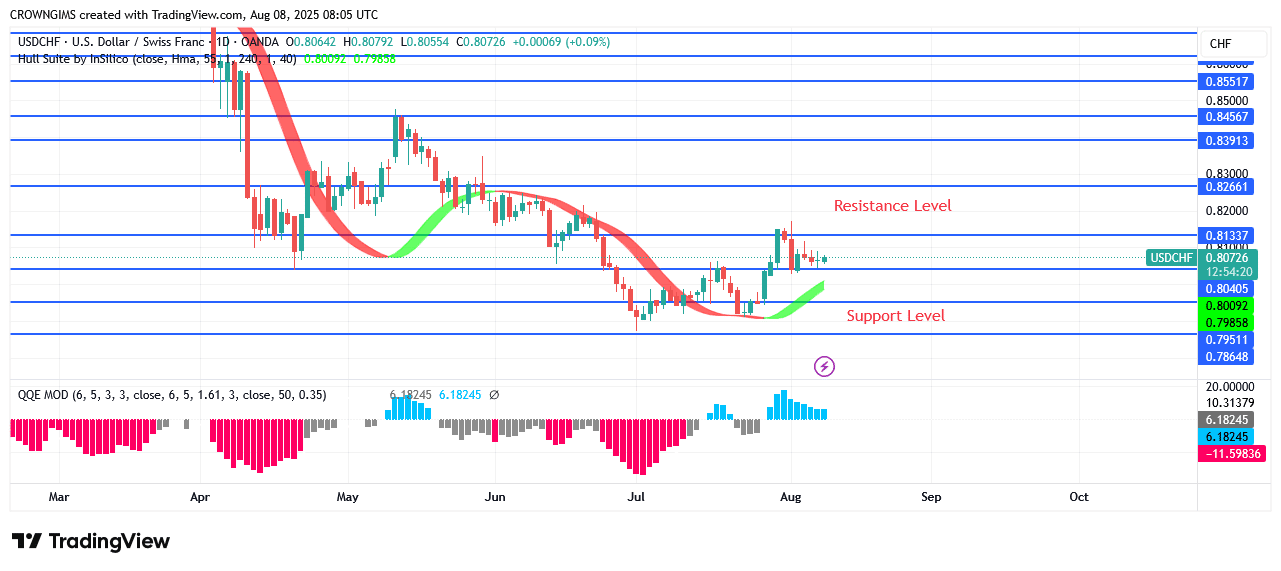Click the Mar label on time axis
This screenshot has height=571, width=1281.
(x=59, y=497)
